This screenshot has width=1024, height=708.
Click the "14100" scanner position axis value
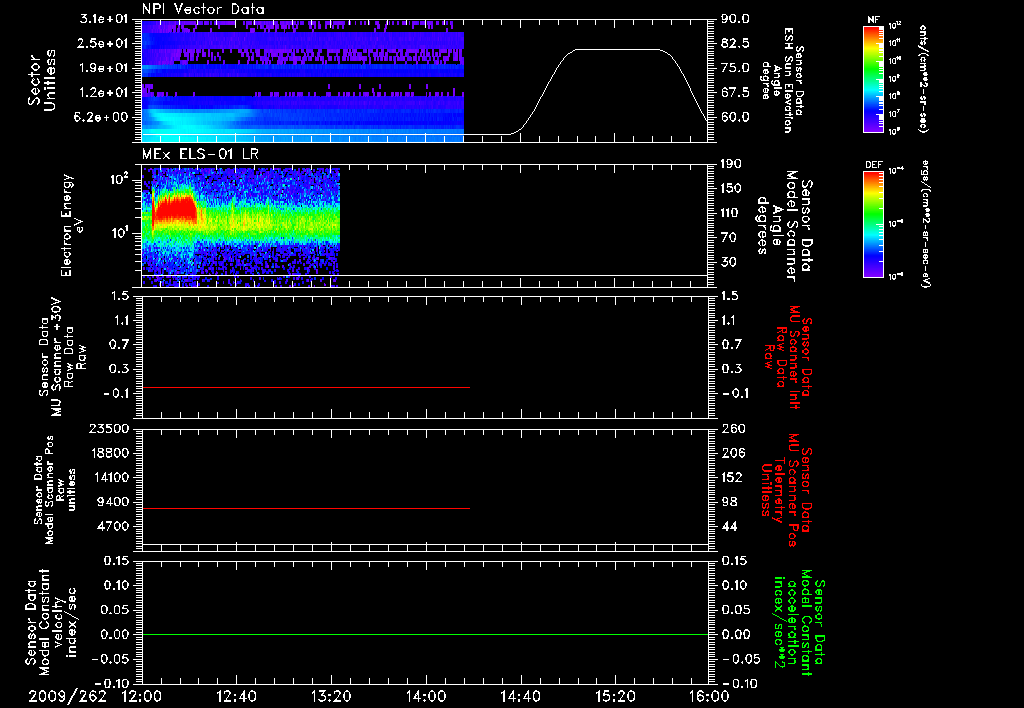pyautogui.click(x=112, y=477)
